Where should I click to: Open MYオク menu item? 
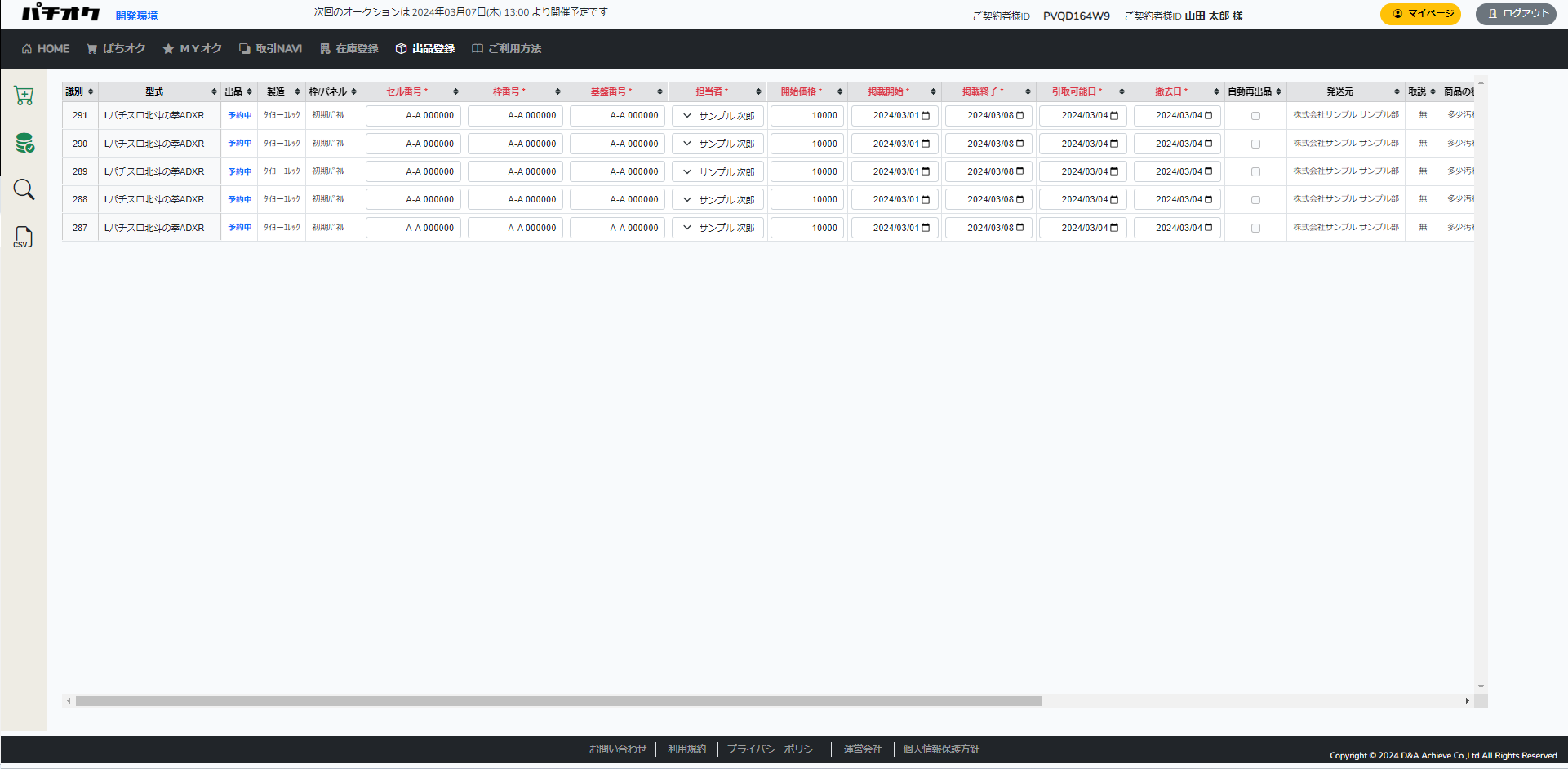pyautogui.click(x=192, y=49)
